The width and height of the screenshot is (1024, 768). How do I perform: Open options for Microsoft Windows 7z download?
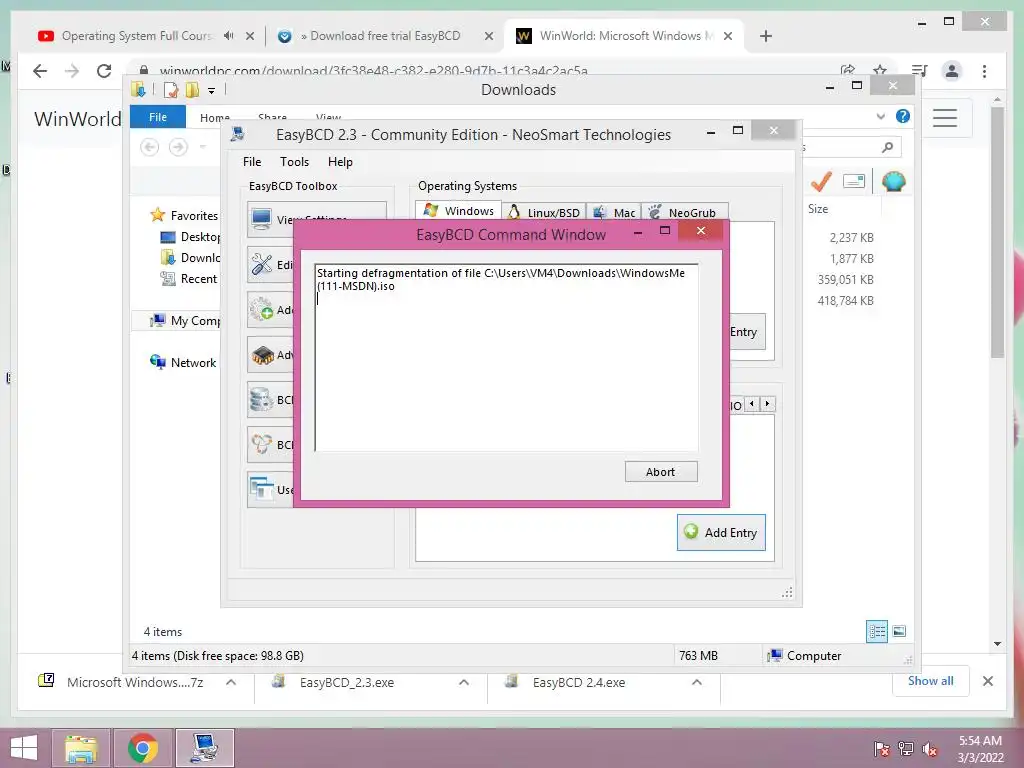[231, 682]
